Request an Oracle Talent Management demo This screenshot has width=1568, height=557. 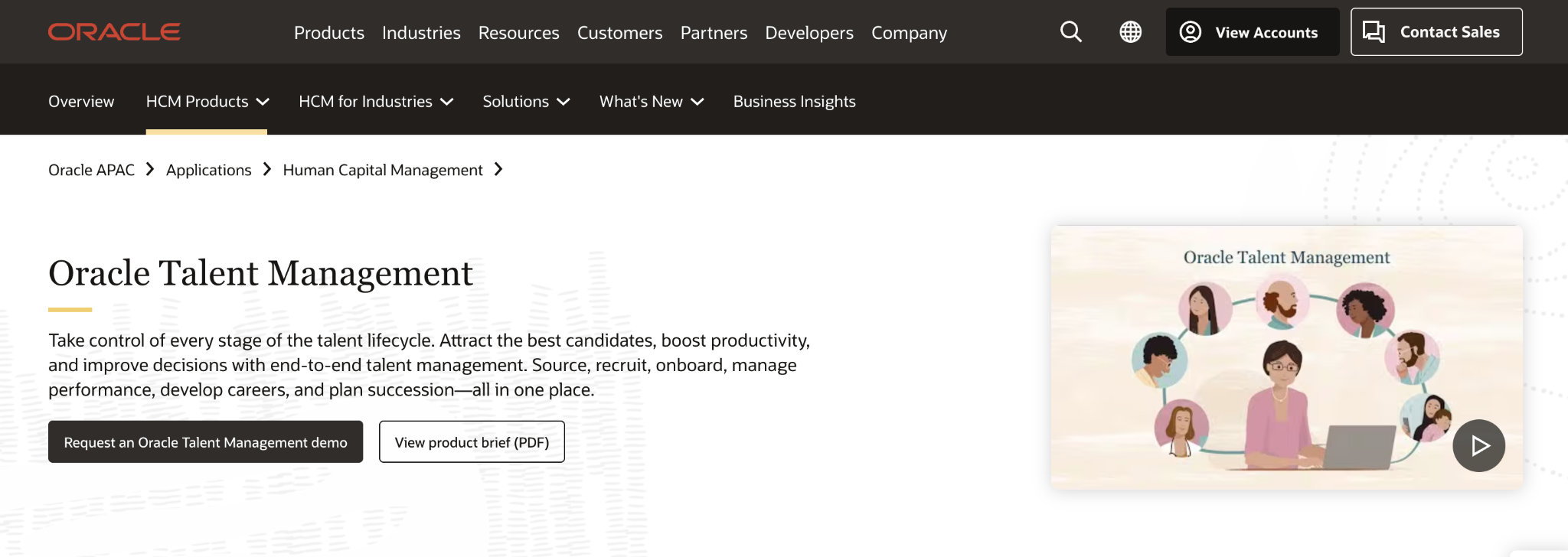click(205, 441)
